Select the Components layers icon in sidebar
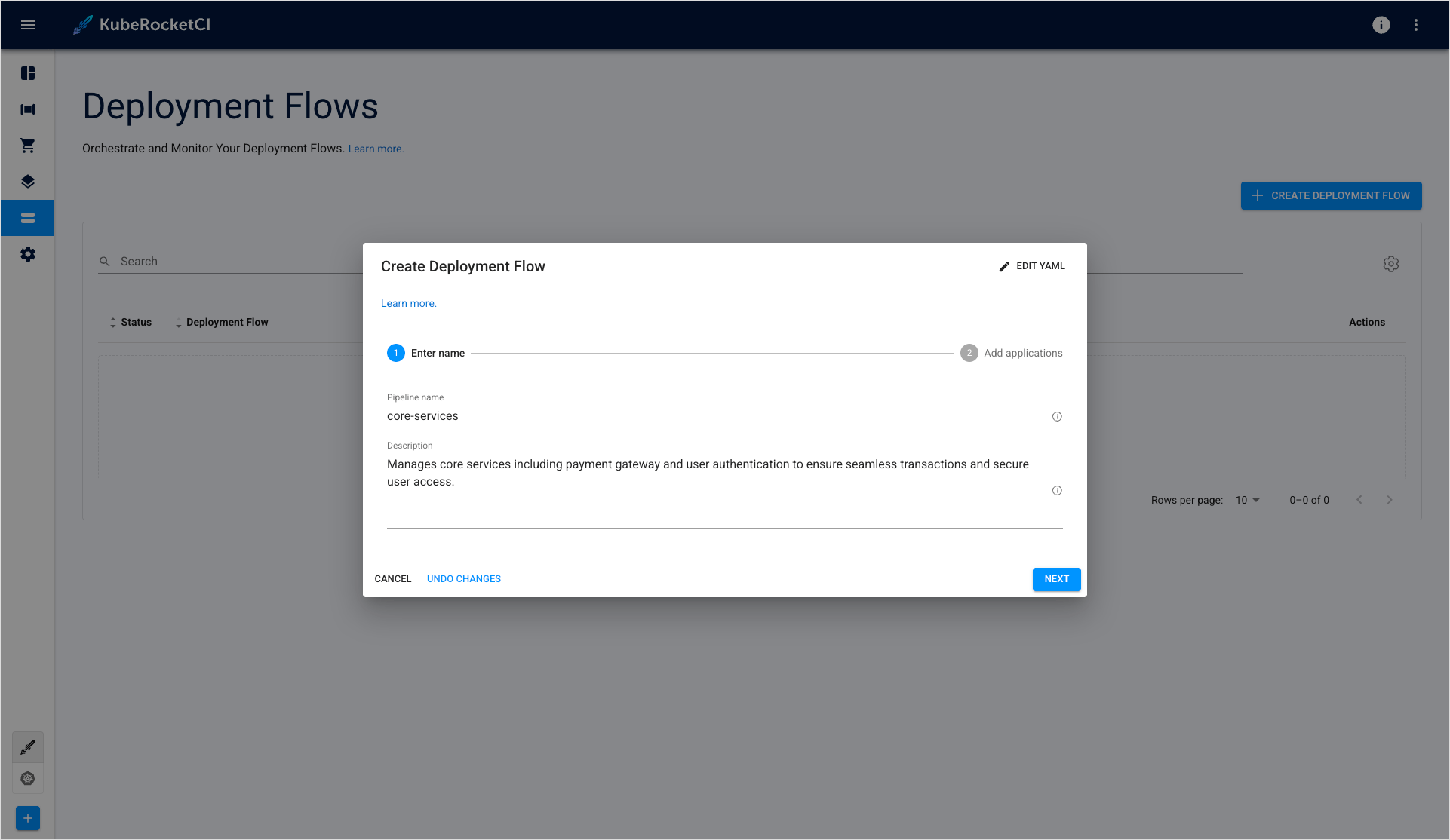Viewport: 1450px width, 840px height. point(28,181)
